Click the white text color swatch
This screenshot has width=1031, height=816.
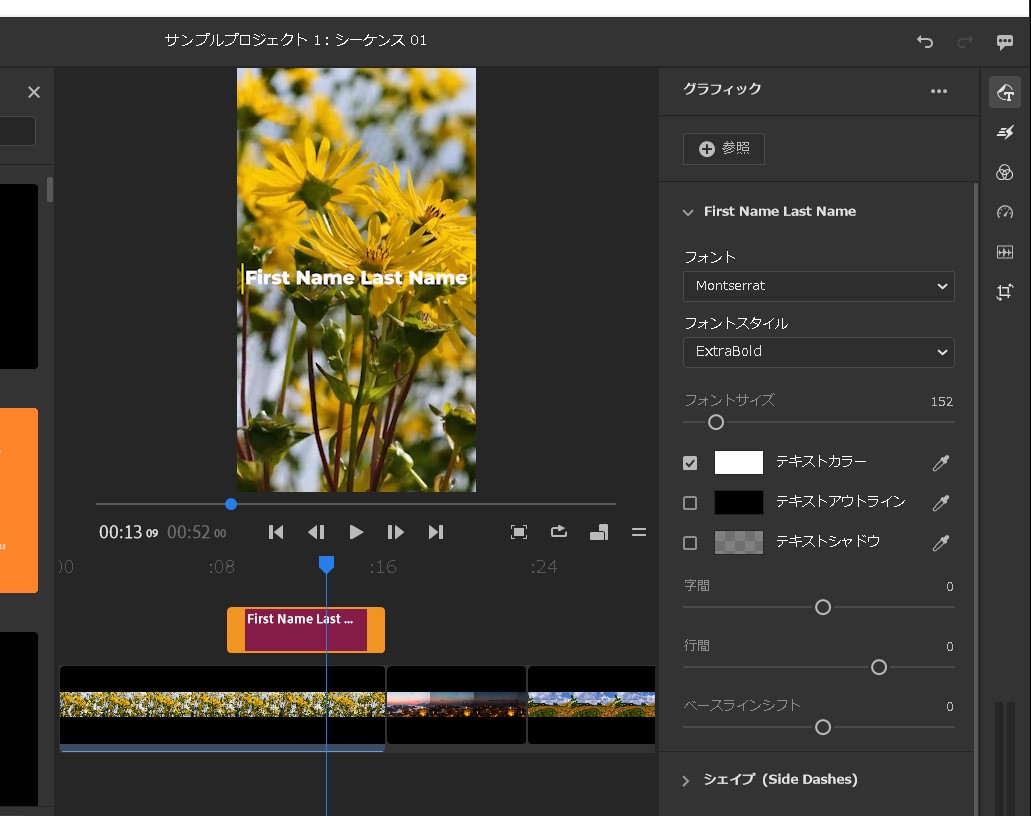[738, 463]
